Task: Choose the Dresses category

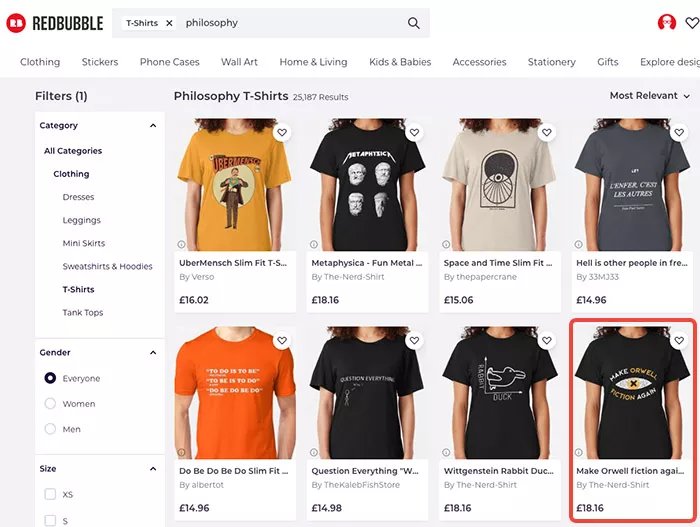Action: pyautogui.click(x=79, y=197)
